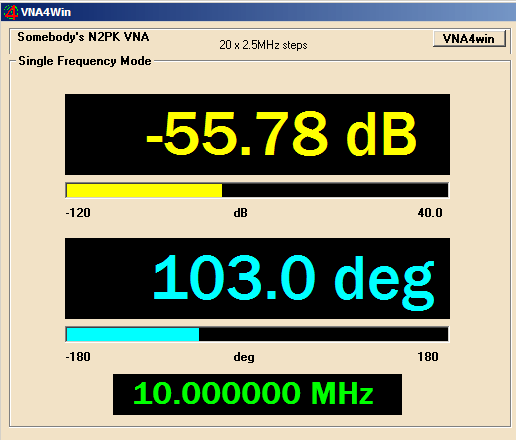Click the VNA4win button

click(469, 39)
